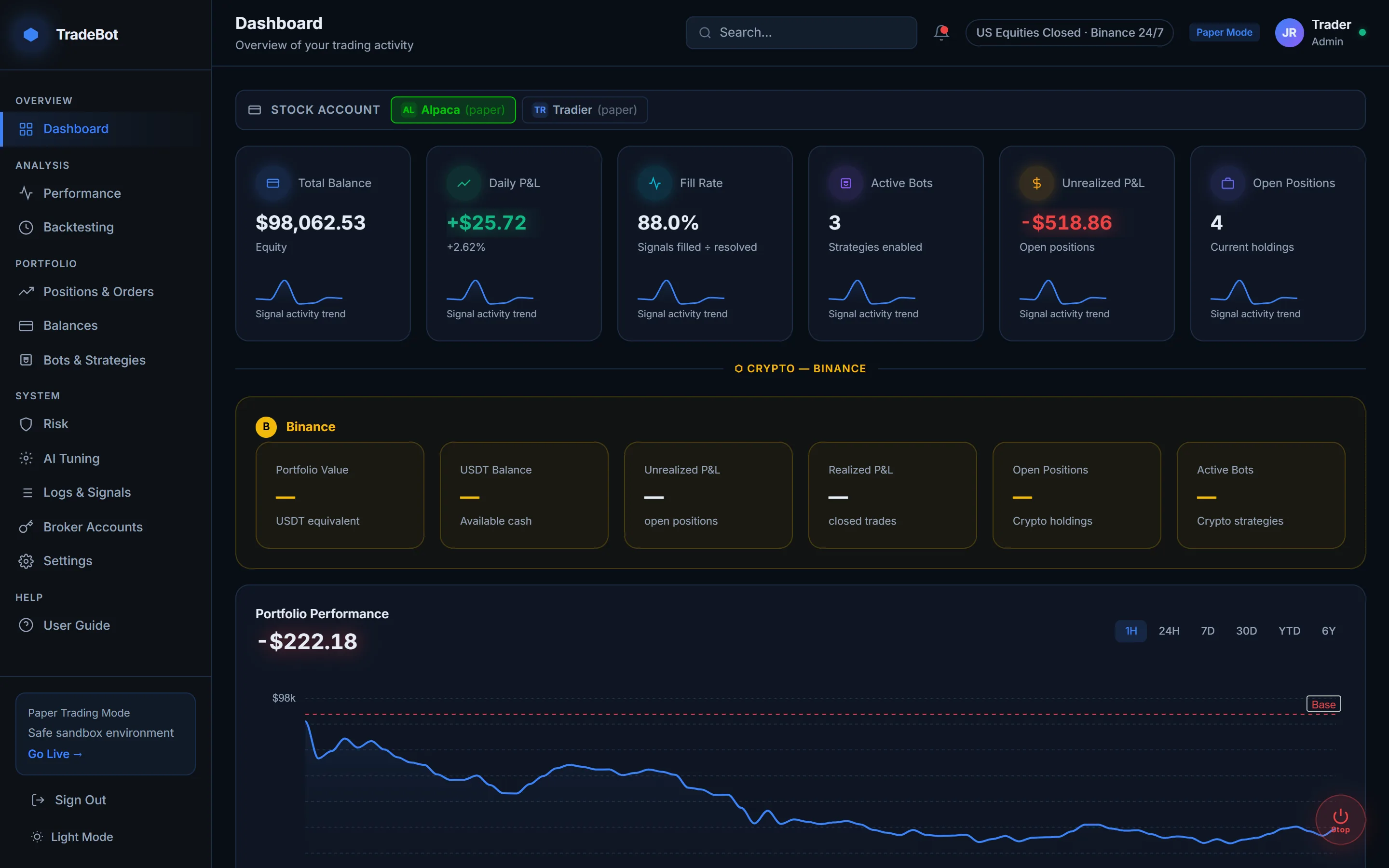Focus the Search input field

point(801,33)
